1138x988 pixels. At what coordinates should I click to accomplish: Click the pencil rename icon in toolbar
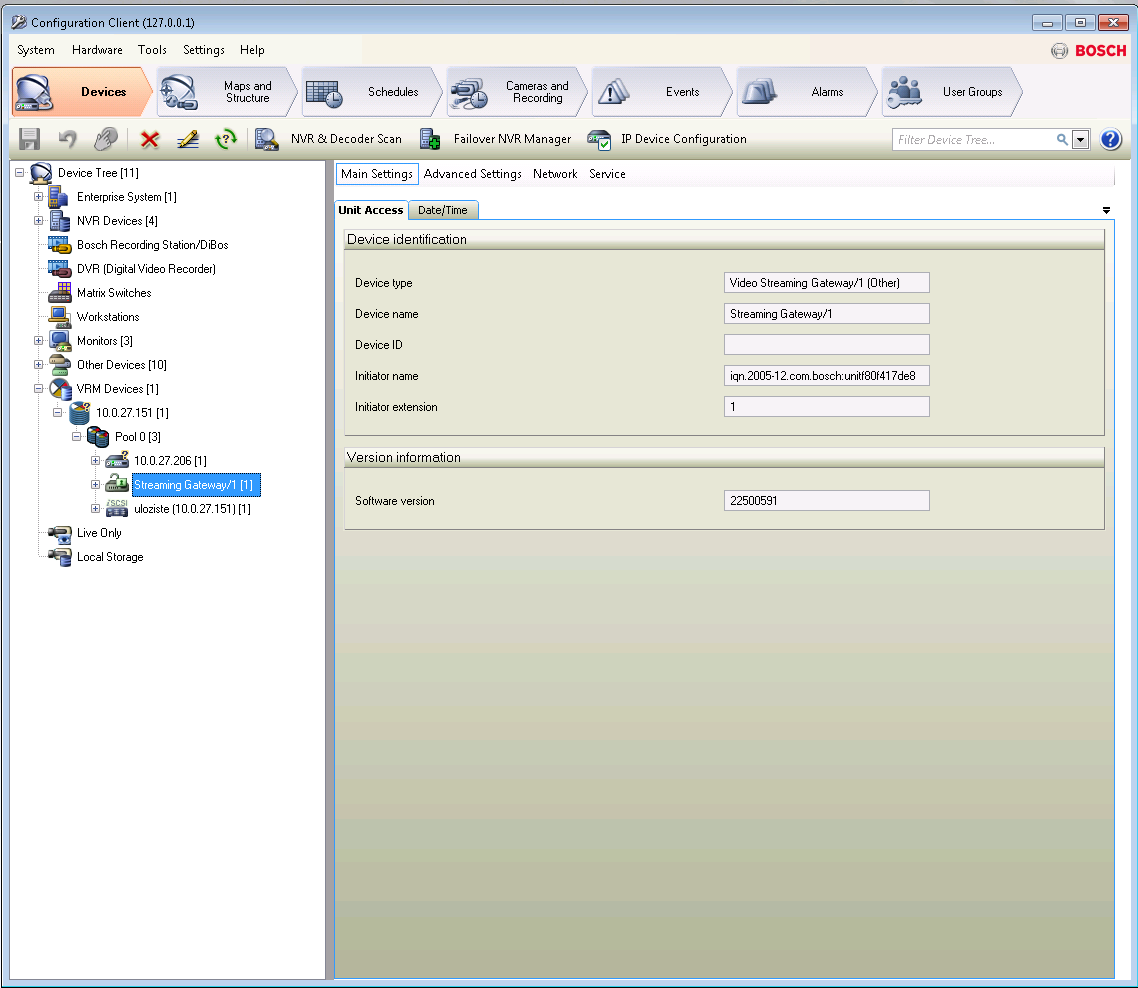[188, 140]
